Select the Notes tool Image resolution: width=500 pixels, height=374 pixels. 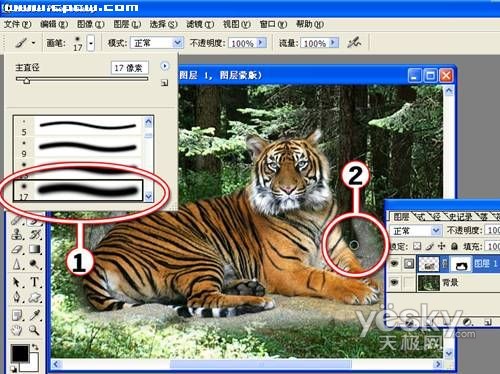click(17, 315)
